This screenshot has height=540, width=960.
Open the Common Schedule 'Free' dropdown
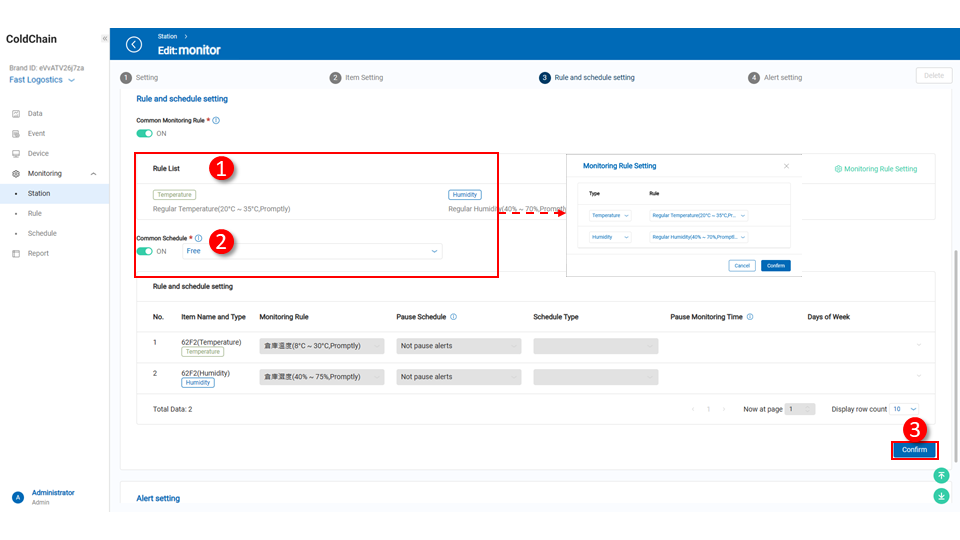(312, 251)
